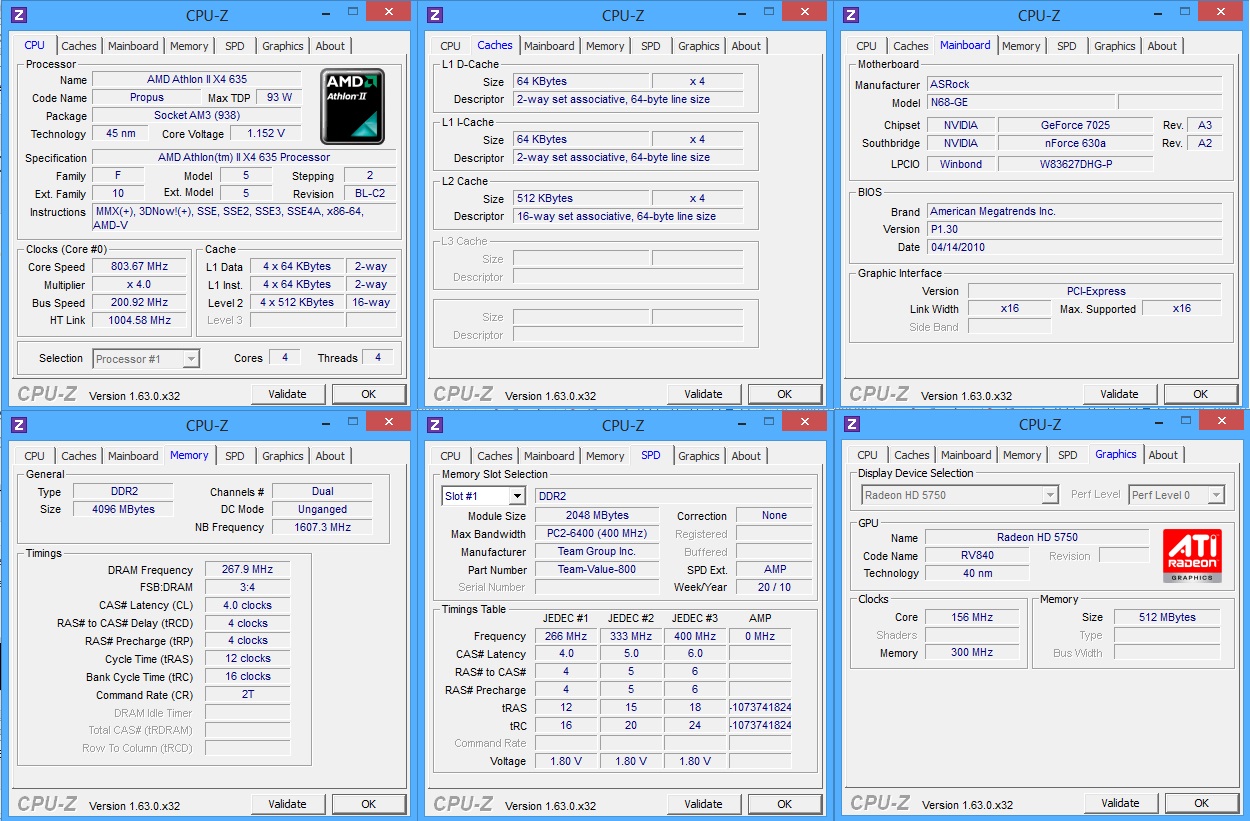The height and width of the screenshot is (821, 1250).
Task: Click the CPU-Z title icon in the Mainboard window
Action: click(x=850, y=14)
